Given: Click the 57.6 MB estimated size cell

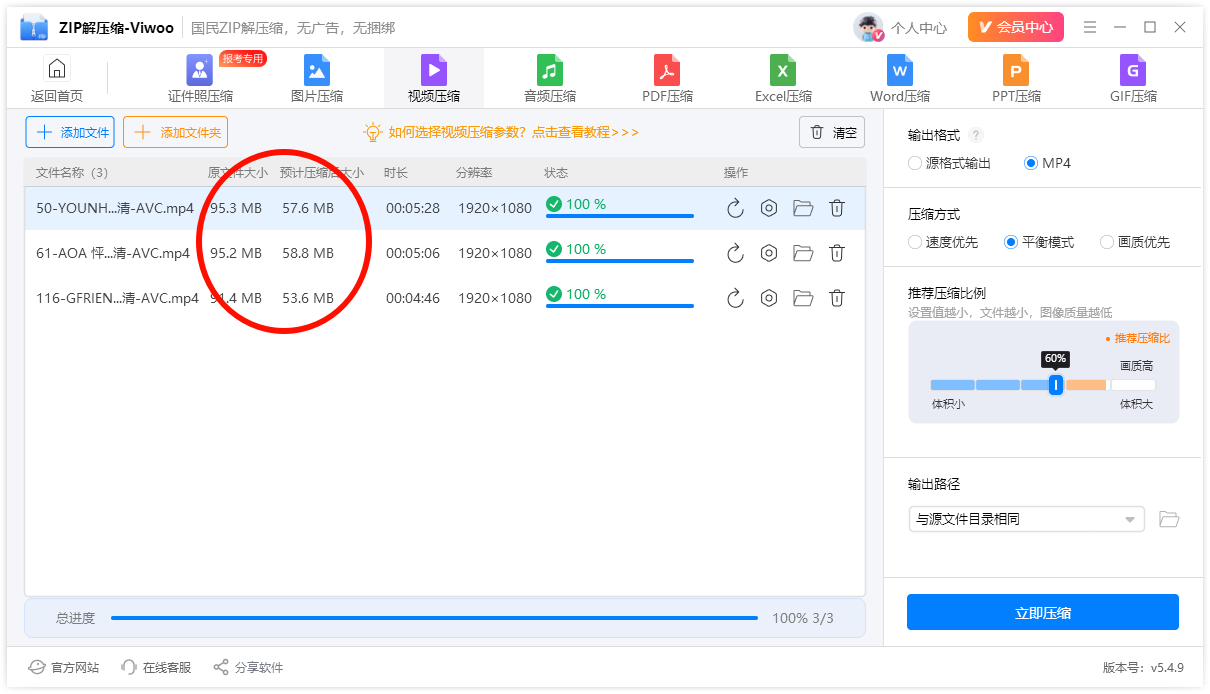Looking at the screenshot, I should pyautogui.click(x=308, y=209).
